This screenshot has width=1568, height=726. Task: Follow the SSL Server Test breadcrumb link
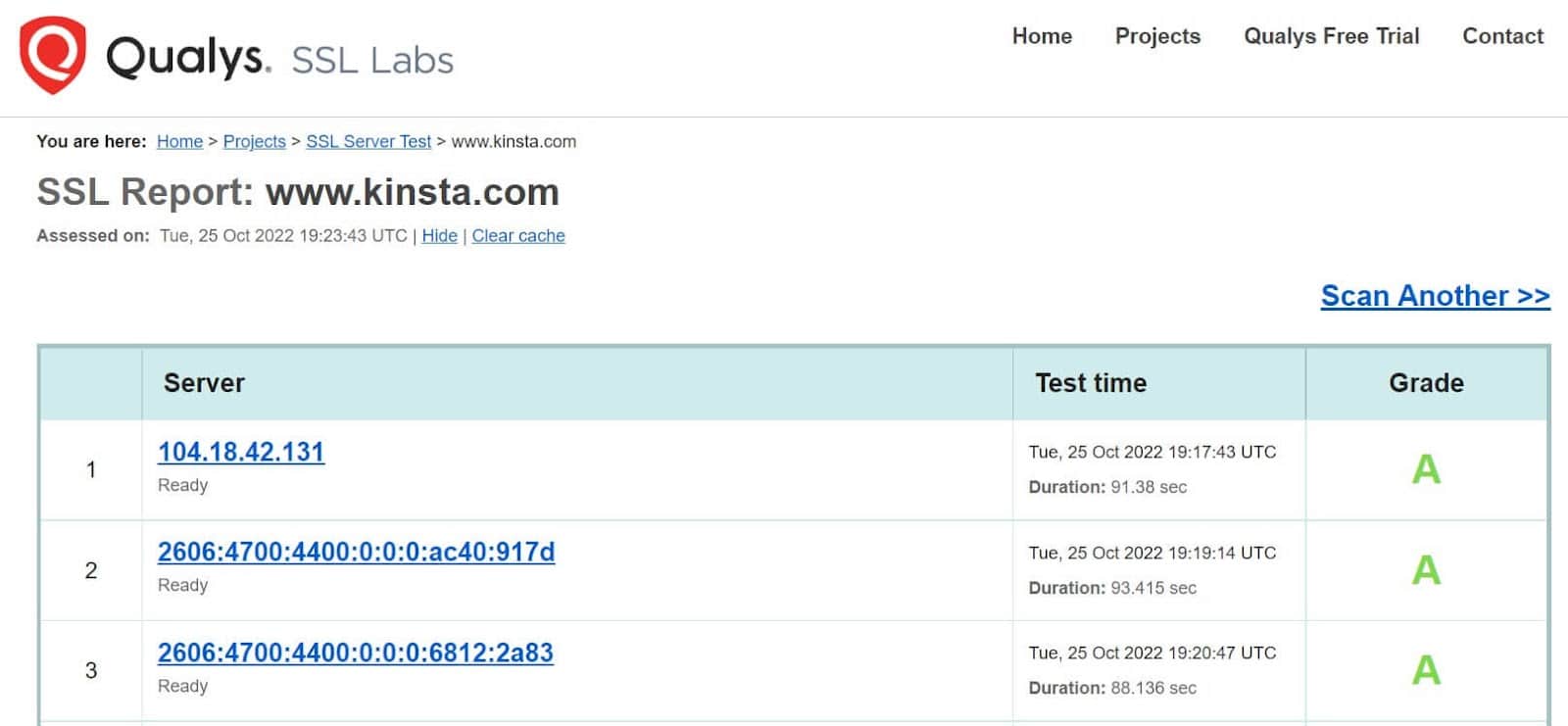(368, 141)
